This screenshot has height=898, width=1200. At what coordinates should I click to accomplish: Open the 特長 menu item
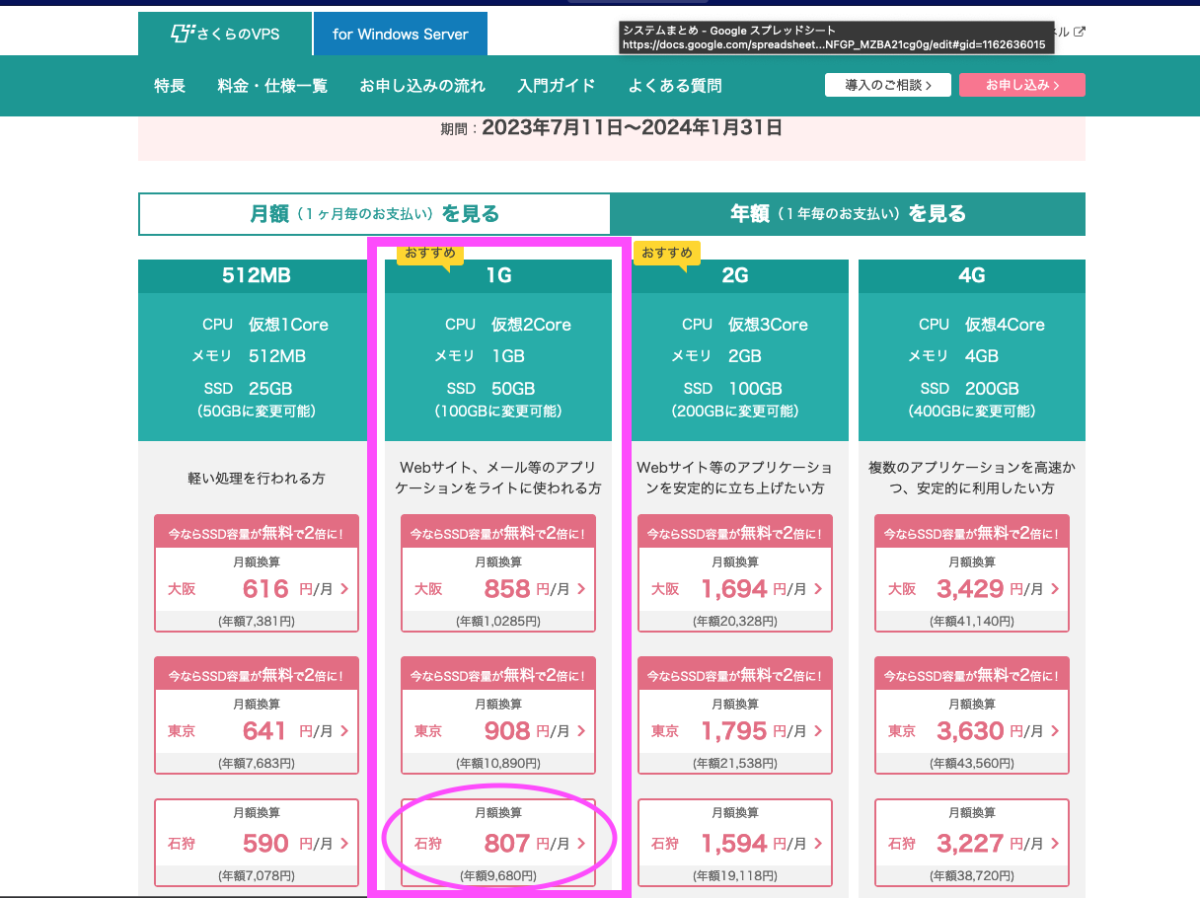tap(170, 86)
